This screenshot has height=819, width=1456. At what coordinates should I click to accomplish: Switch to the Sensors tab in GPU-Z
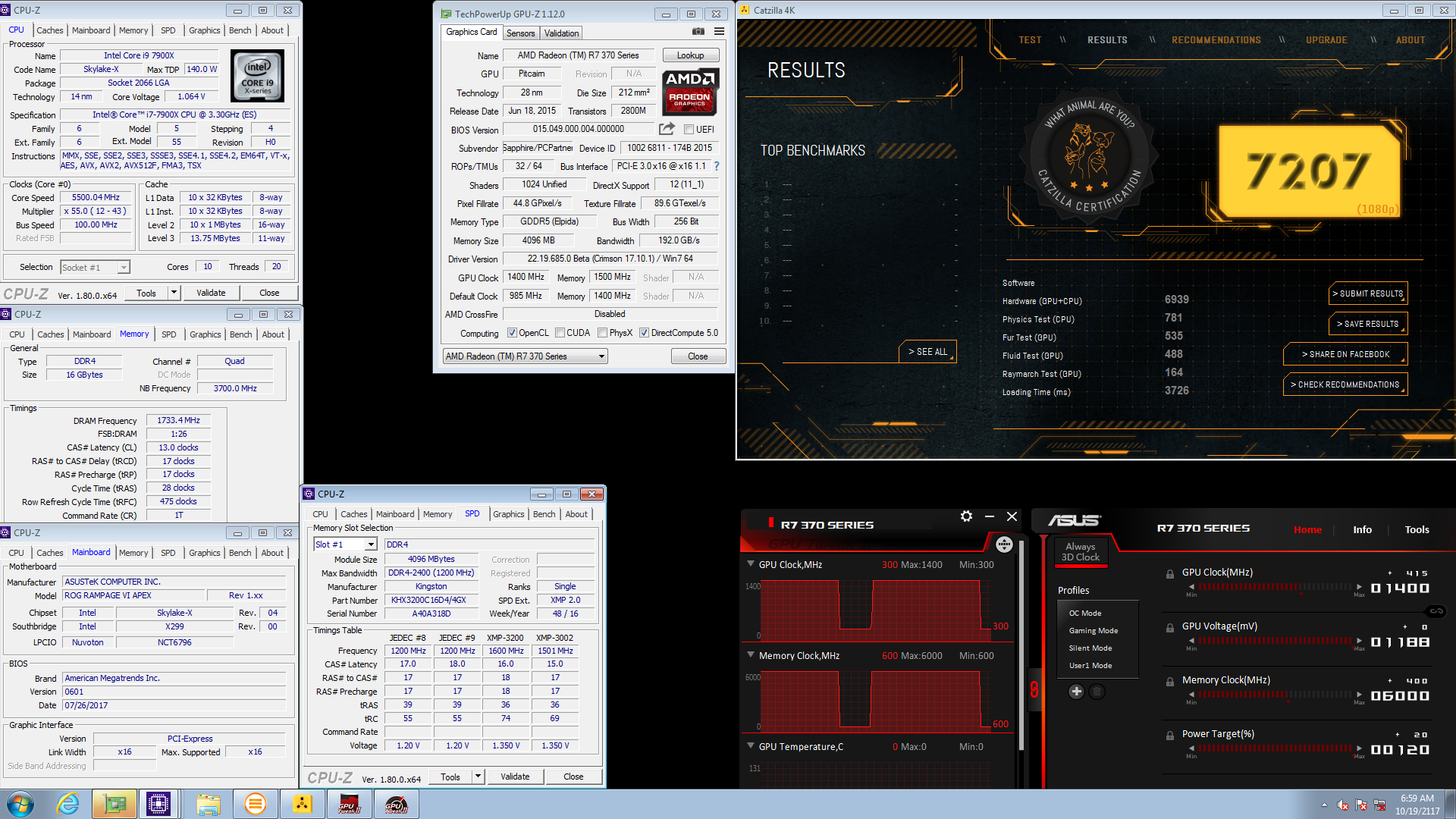520,33
